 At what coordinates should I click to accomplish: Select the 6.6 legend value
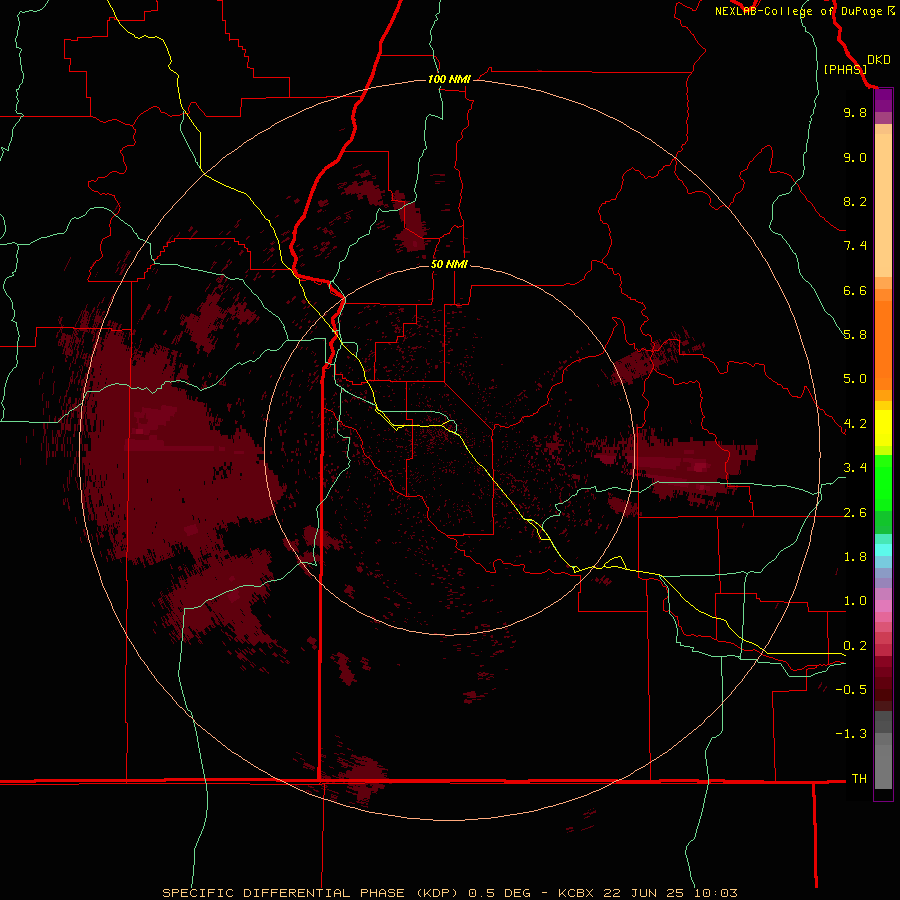click(x=855, y=290)
